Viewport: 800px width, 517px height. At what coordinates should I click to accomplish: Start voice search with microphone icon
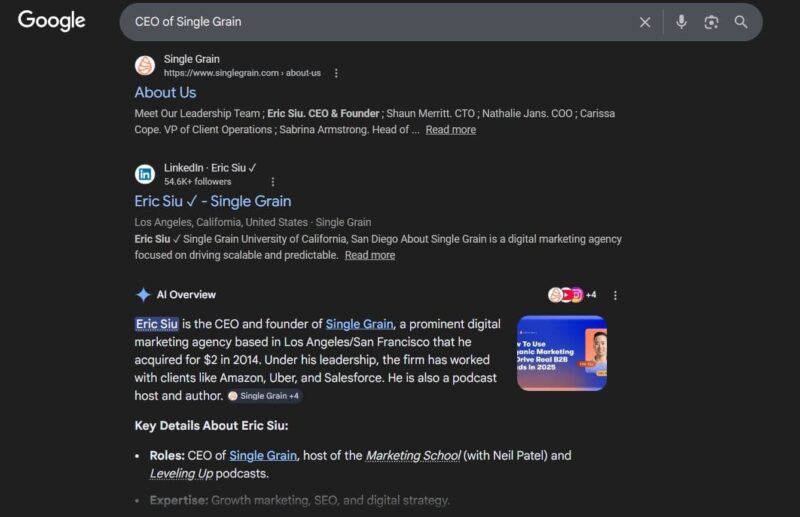click(x=681, y=21)
